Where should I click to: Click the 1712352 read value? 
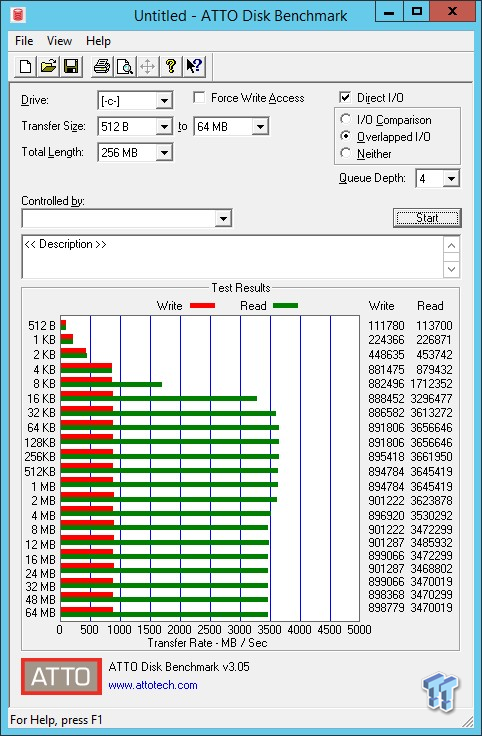432,384
